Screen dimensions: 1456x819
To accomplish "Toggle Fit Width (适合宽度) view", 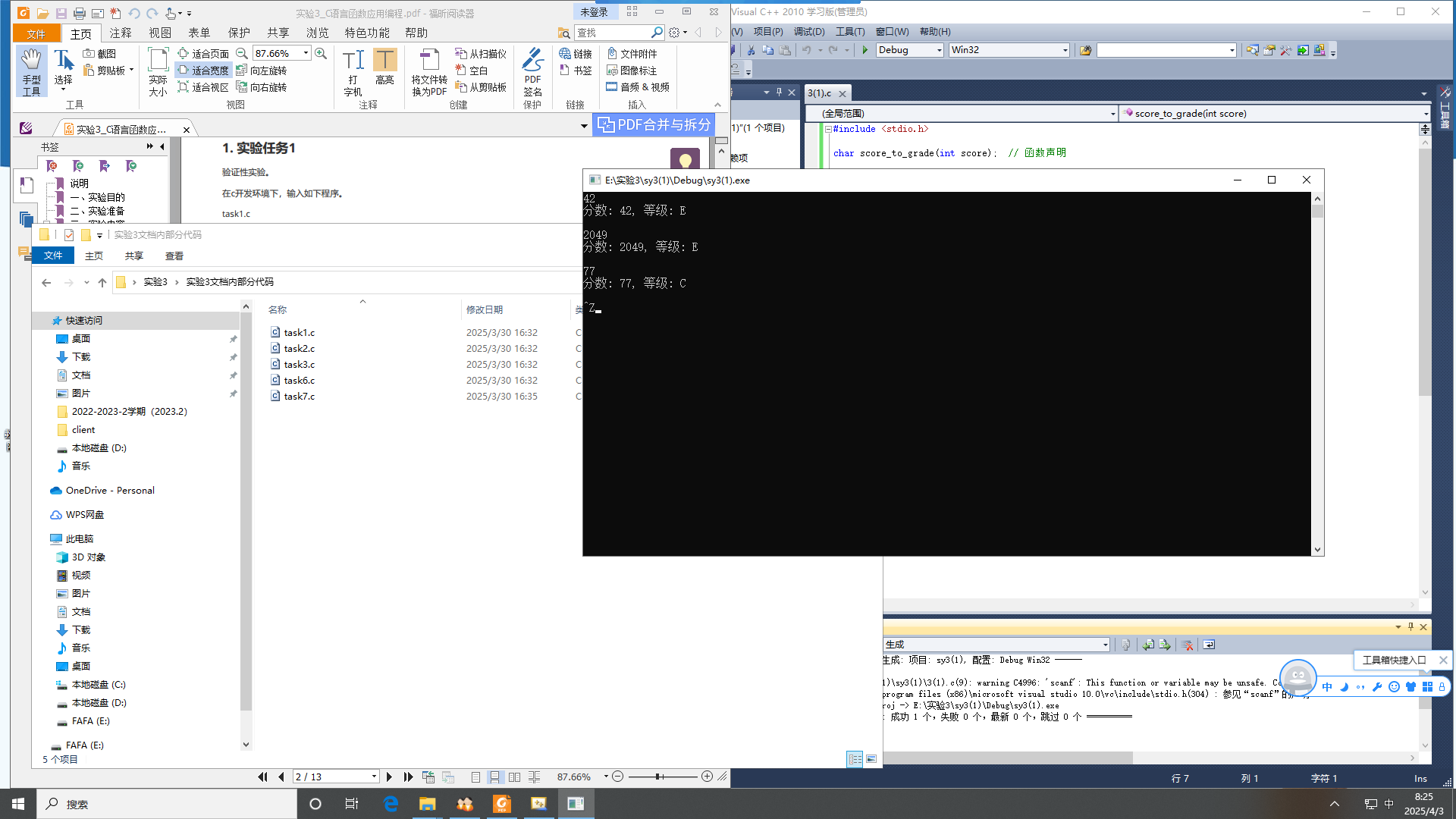I will coord(202,71).
